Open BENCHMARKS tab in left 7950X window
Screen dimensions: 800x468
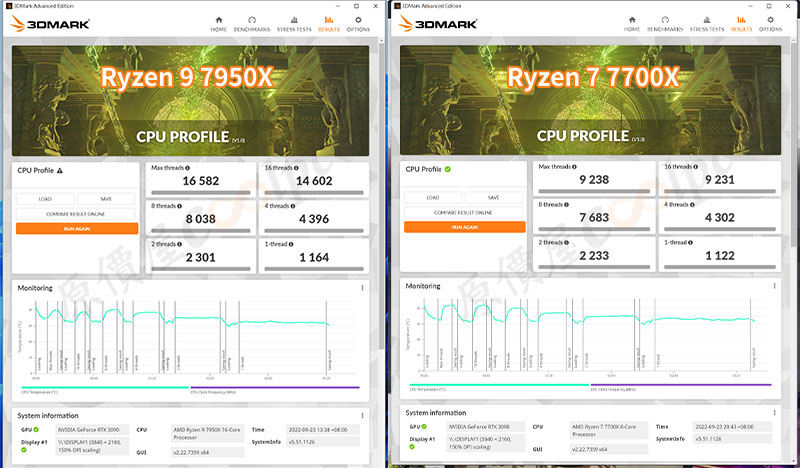click(252, 24)
